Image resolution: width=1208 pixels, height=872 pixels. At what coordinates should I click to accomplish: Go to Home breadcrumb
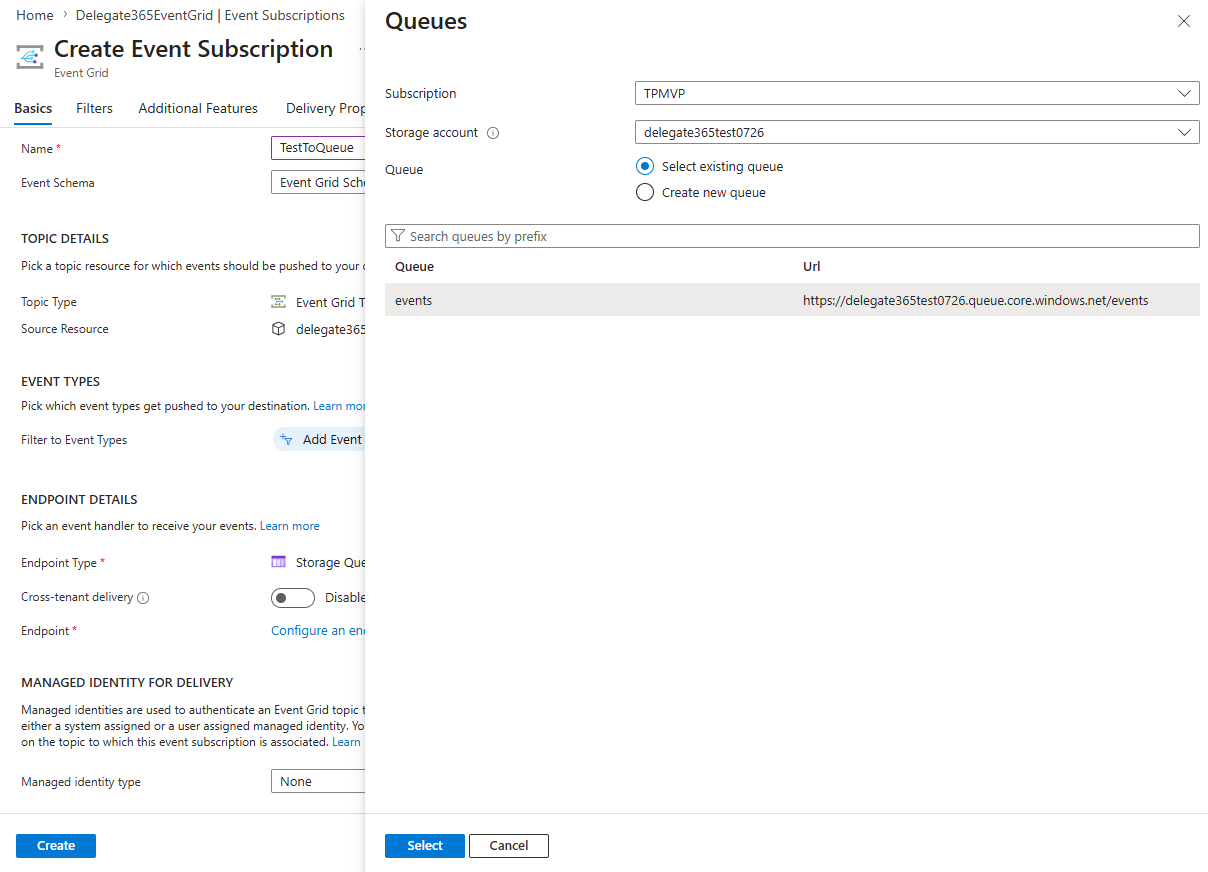[x=35, y=15]
